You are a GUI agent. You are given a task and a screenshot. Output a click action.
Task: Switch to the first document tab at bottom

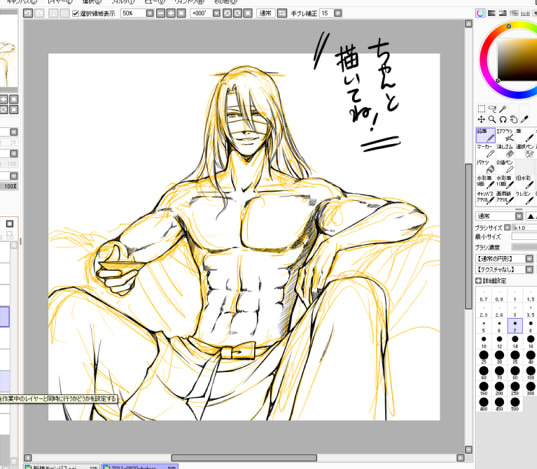click(62, 467)
